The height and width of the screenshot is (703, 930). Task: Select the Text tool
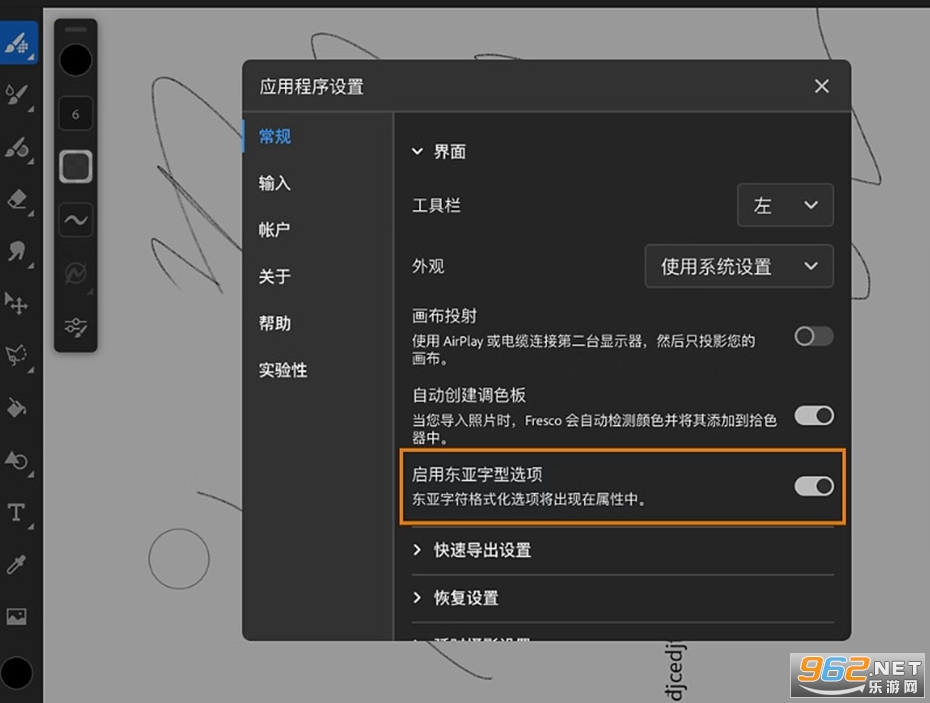17,513
